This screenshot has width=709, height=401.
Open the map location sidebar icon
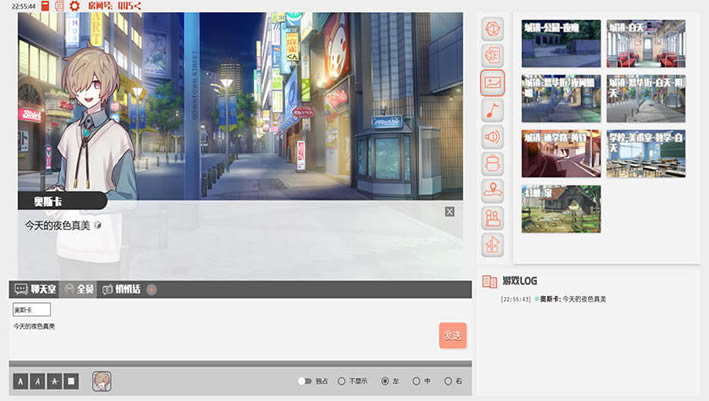492,190
